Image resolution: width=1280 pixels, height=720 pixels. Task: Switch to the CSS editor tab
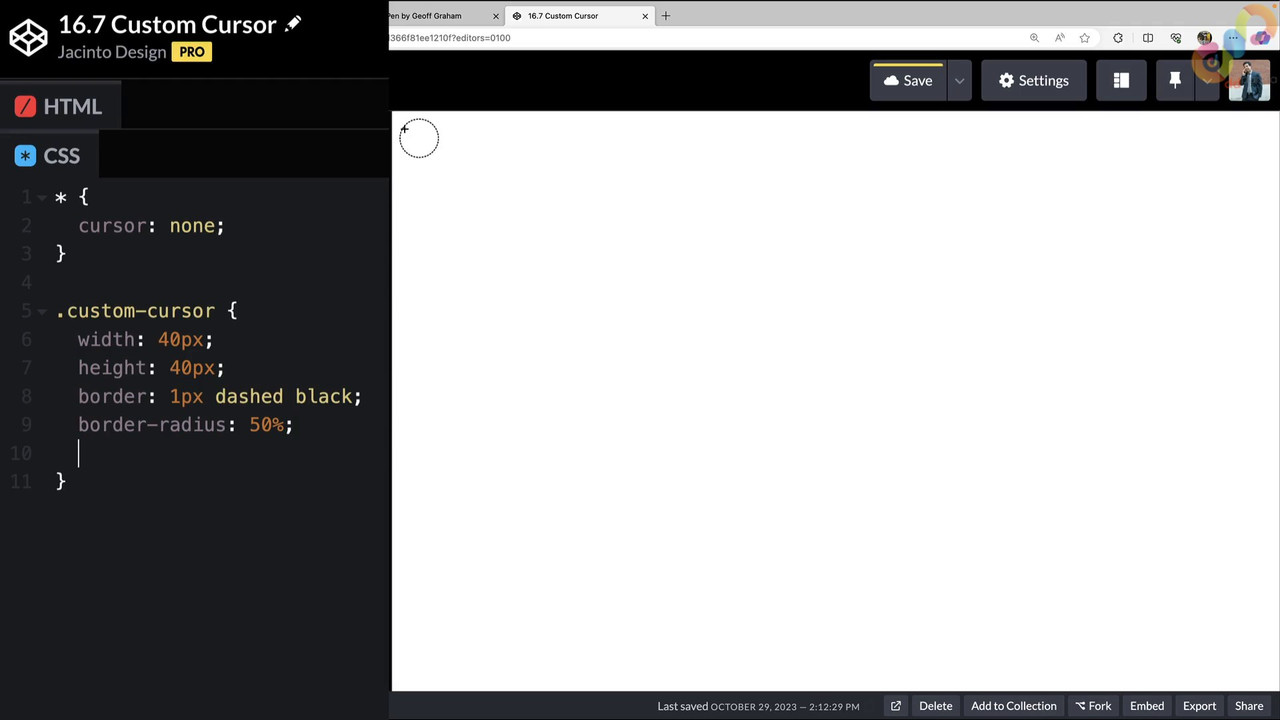pos(48,156)
